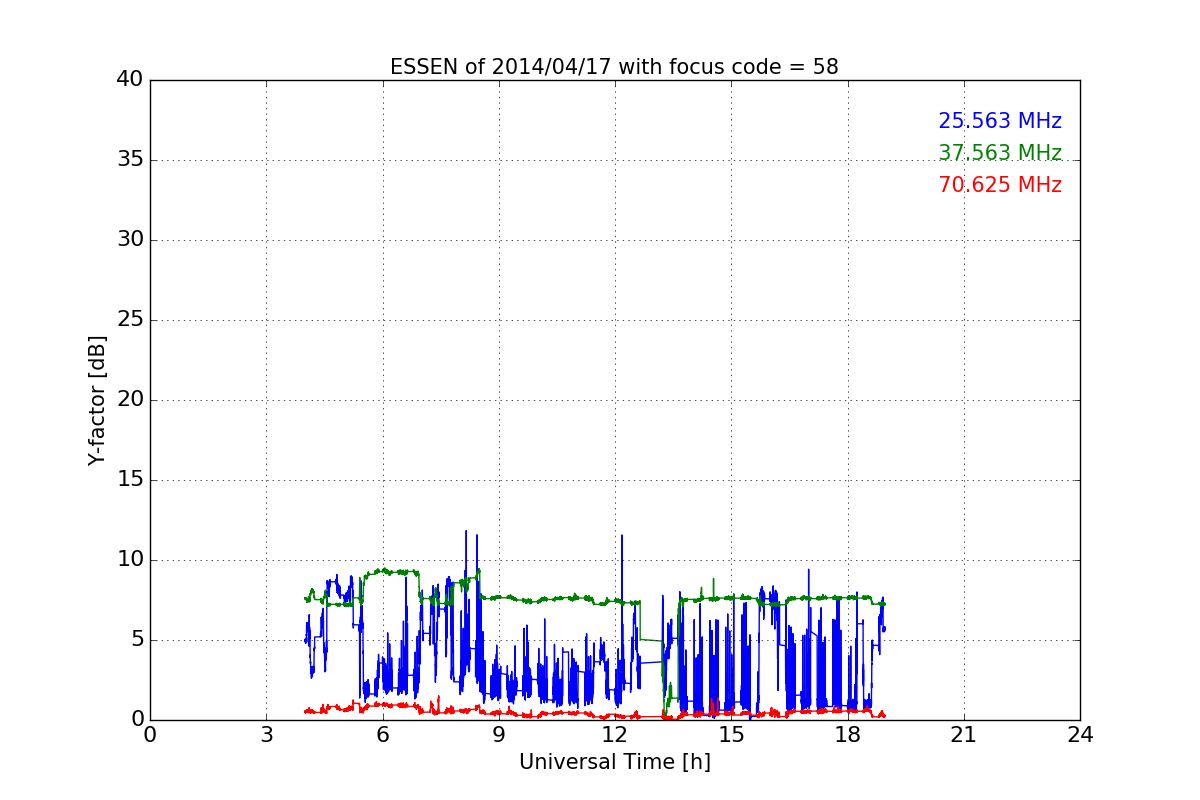Click y-axis tick value 30
This screenshot has width=1200, height=800.
[x=130, y=240]
